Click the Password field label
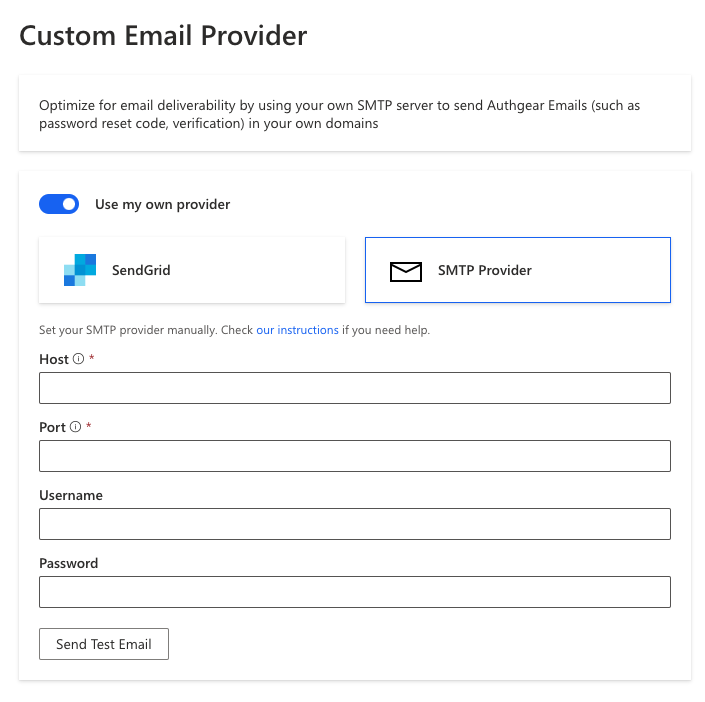This screenshot has width=705, height=702. (68, 563)
